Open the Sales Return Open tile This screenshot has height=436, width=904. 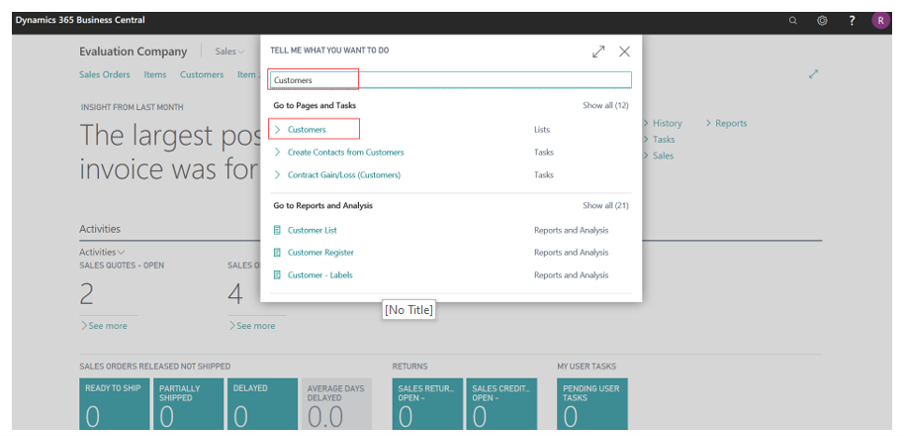428,404
